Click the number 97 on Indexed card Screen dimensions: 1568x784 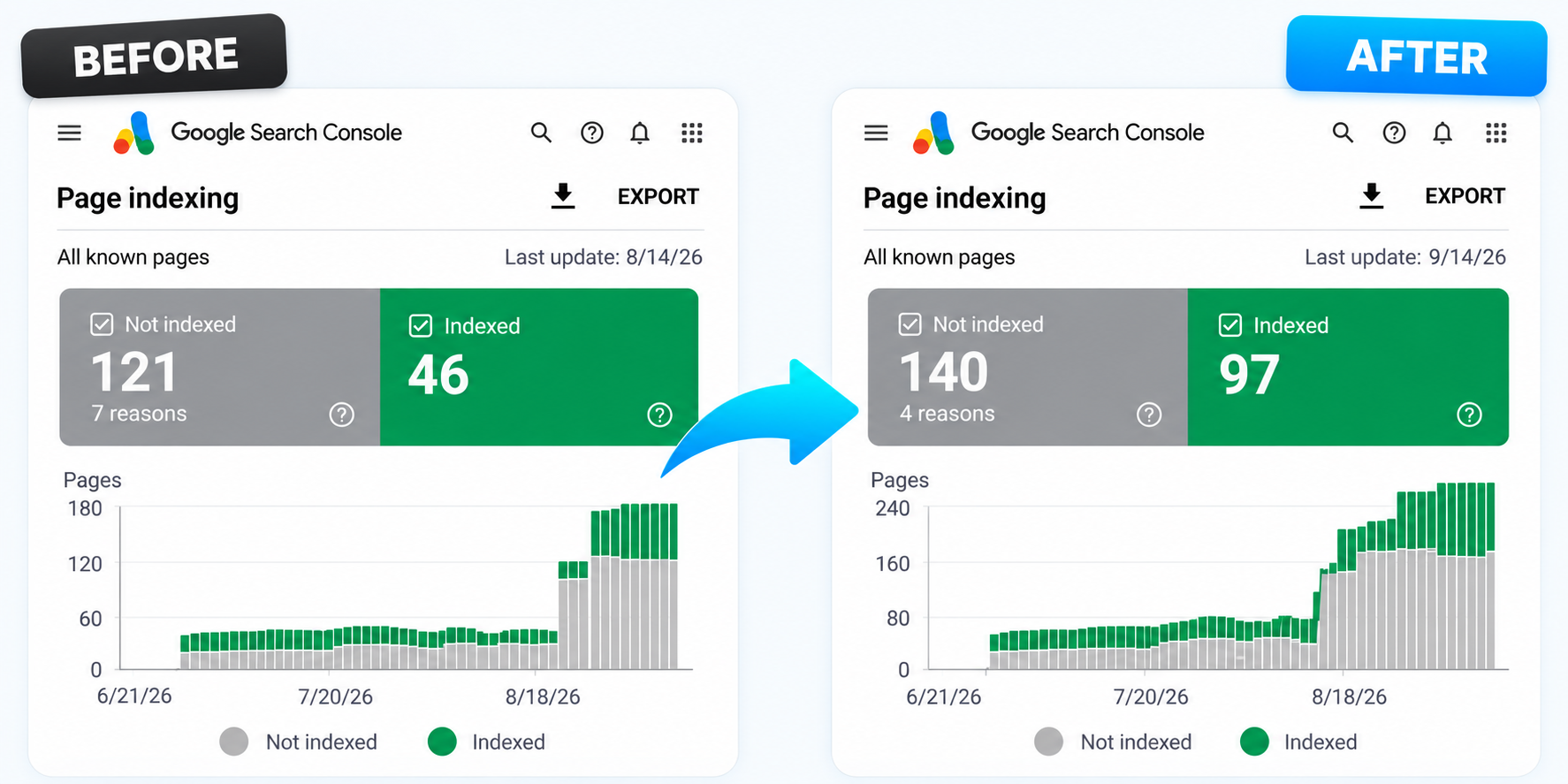click(1249, 375)
